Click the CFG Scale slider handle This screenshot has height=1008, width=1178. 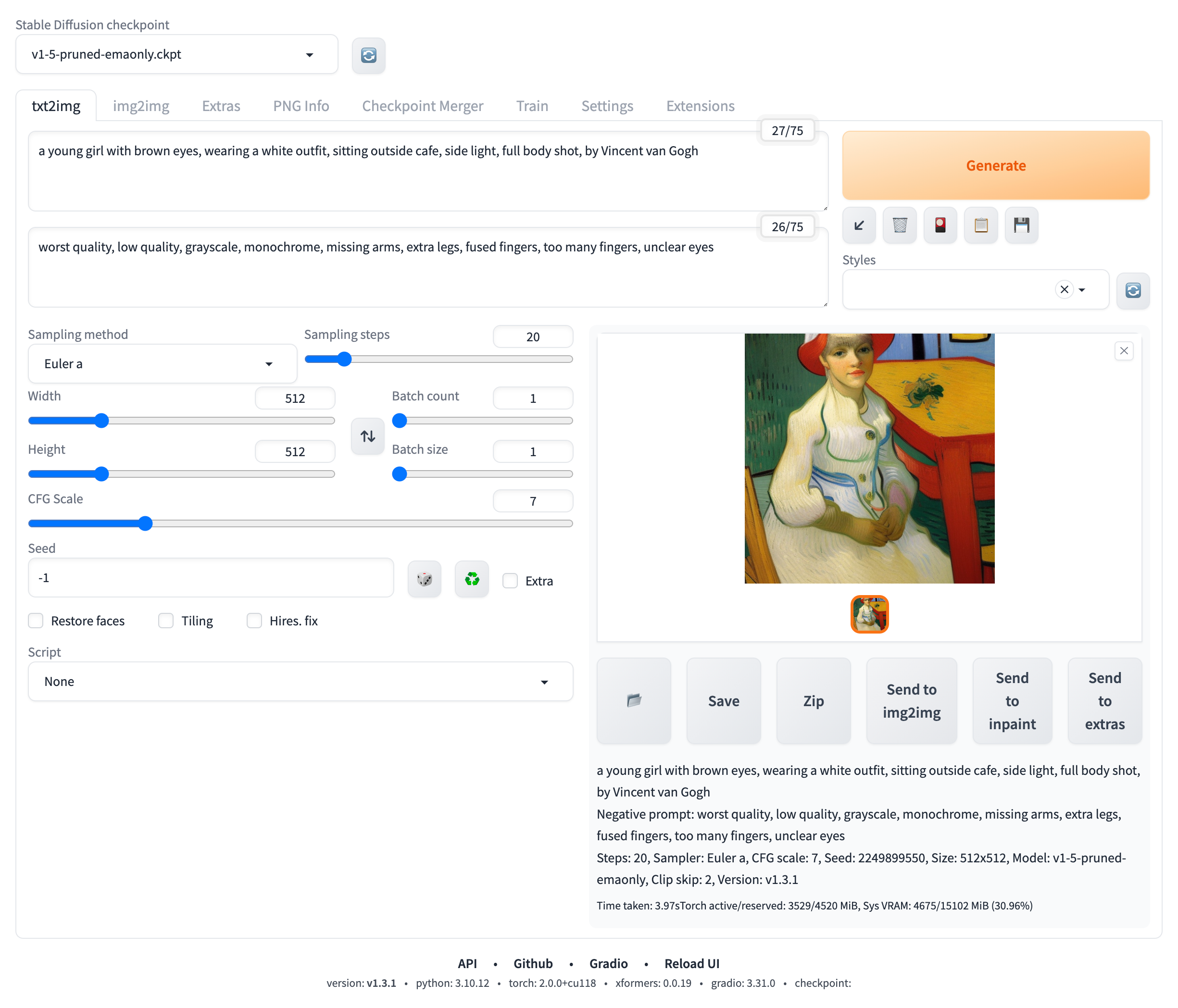146,523
